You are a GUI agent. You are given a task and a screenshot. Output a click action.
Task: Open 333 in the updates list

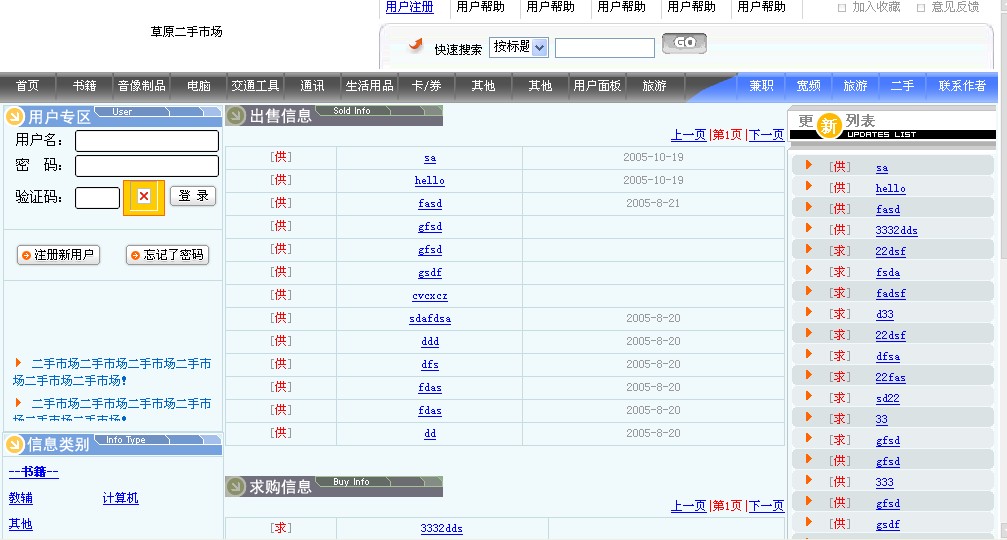point(884,482)
